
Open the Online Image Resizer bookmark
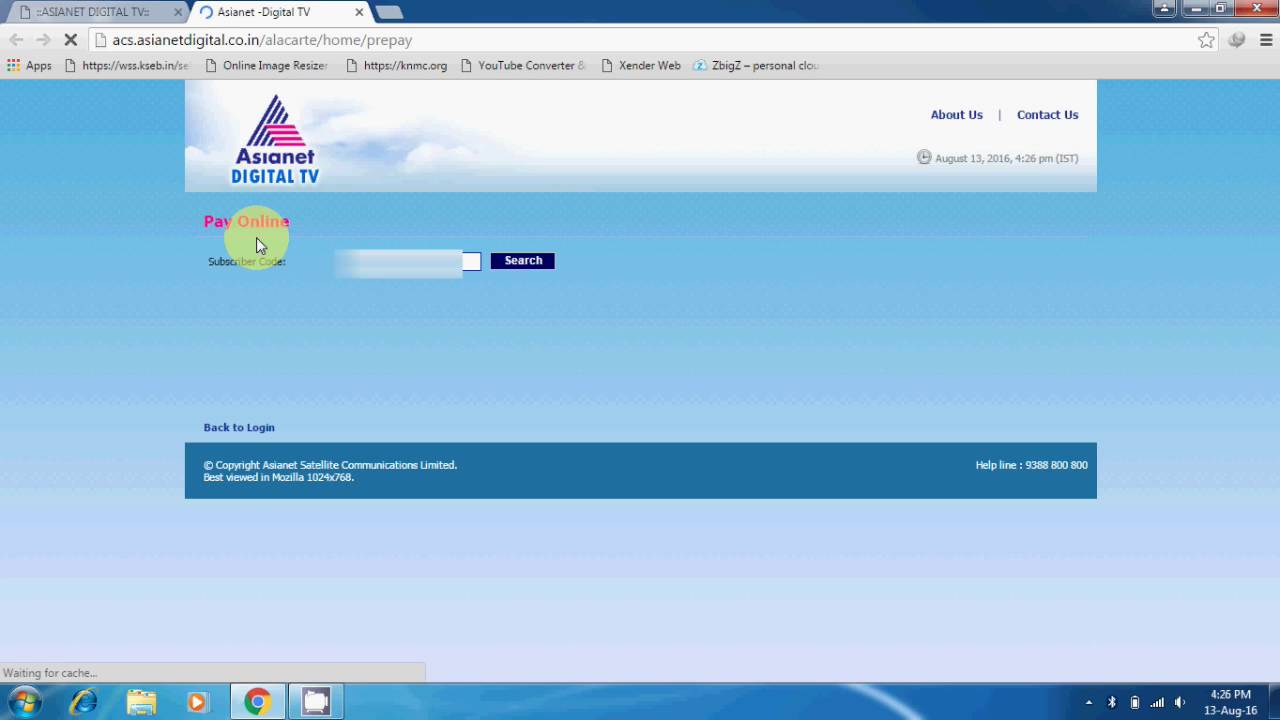[x=266, y=66]
